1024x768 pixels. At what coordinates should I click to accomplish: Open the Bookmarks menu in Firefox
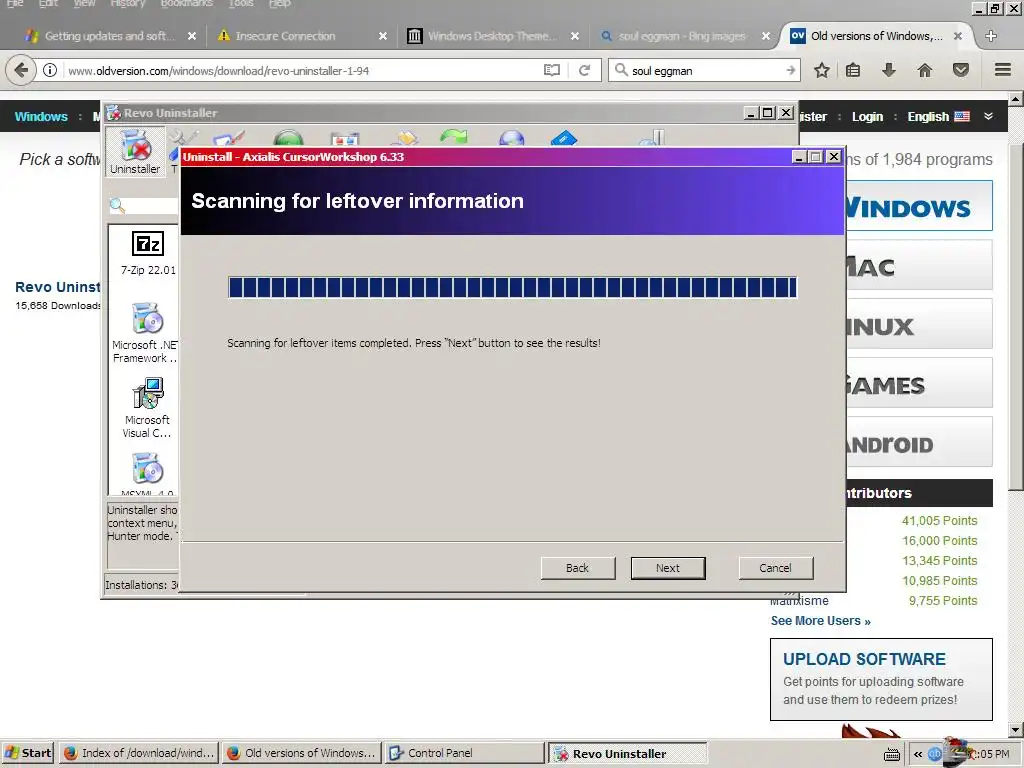186,4
